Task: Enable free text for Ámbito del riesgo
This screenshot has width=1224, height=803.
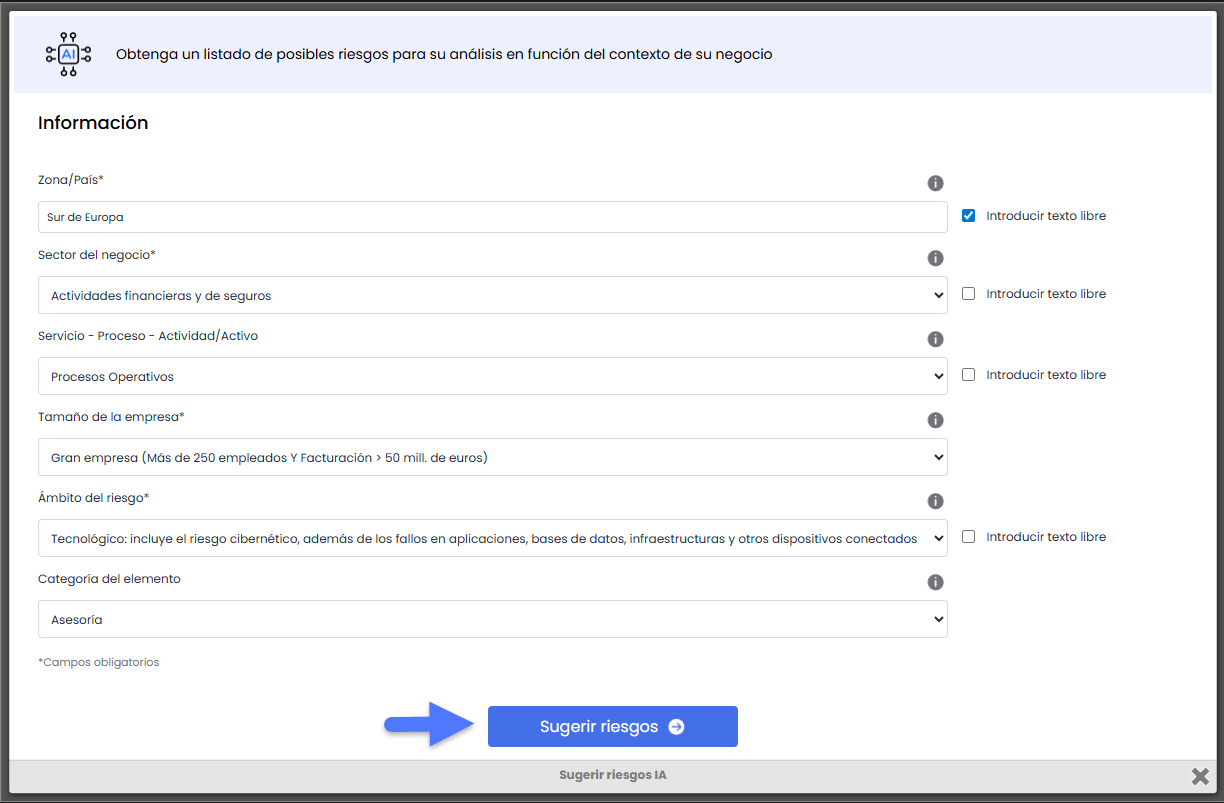Action: [968, 537]
